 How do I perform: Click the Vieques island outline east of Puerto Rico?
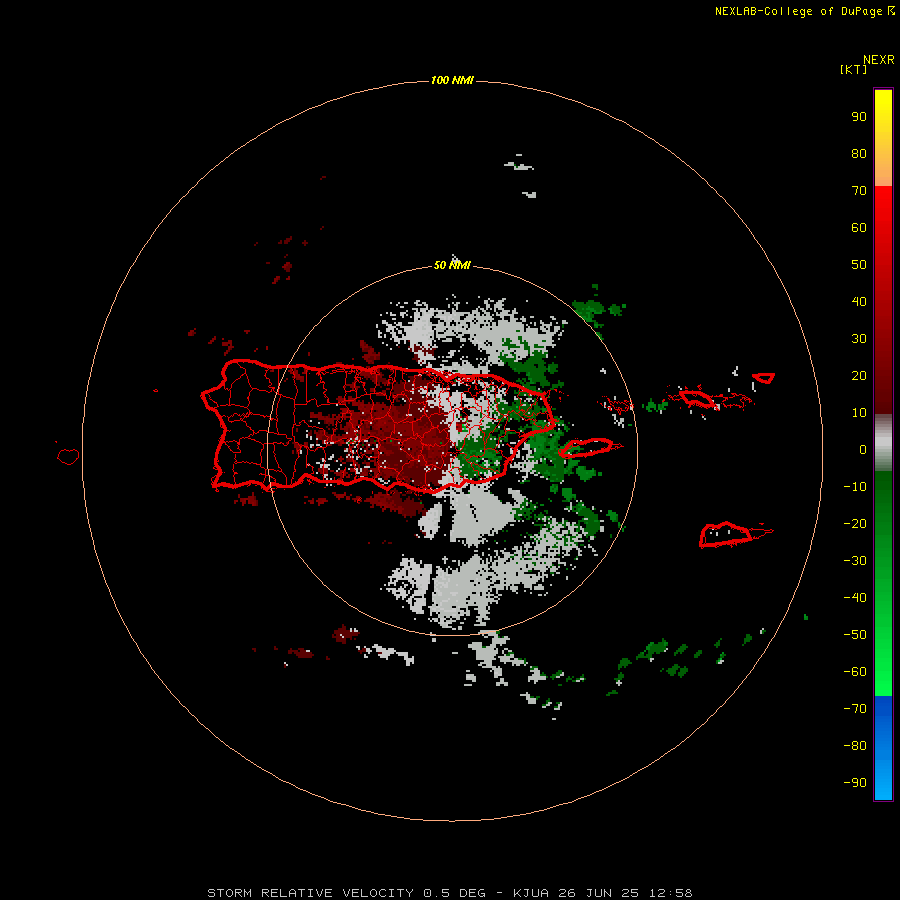[x=587, y=448]
